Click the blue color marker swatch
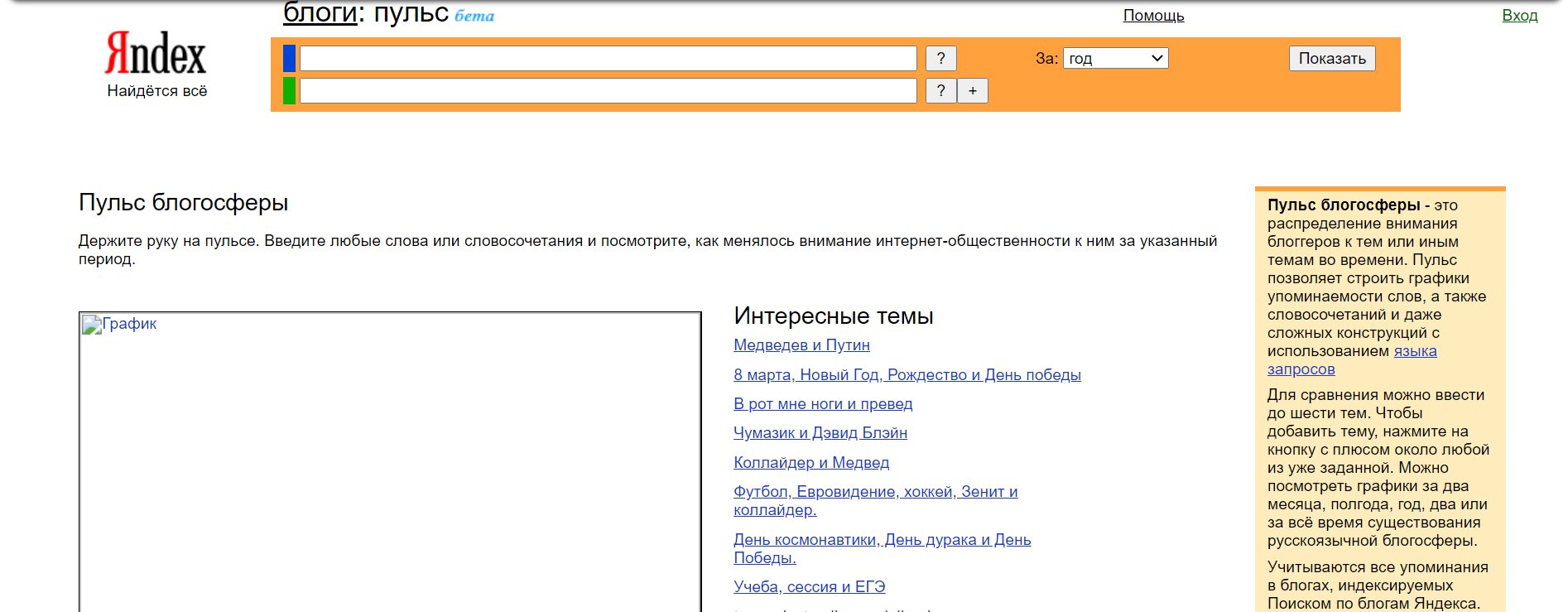The width and height of the screenshot is (1568, 612). pyautogui.click(x=289, y=58)
